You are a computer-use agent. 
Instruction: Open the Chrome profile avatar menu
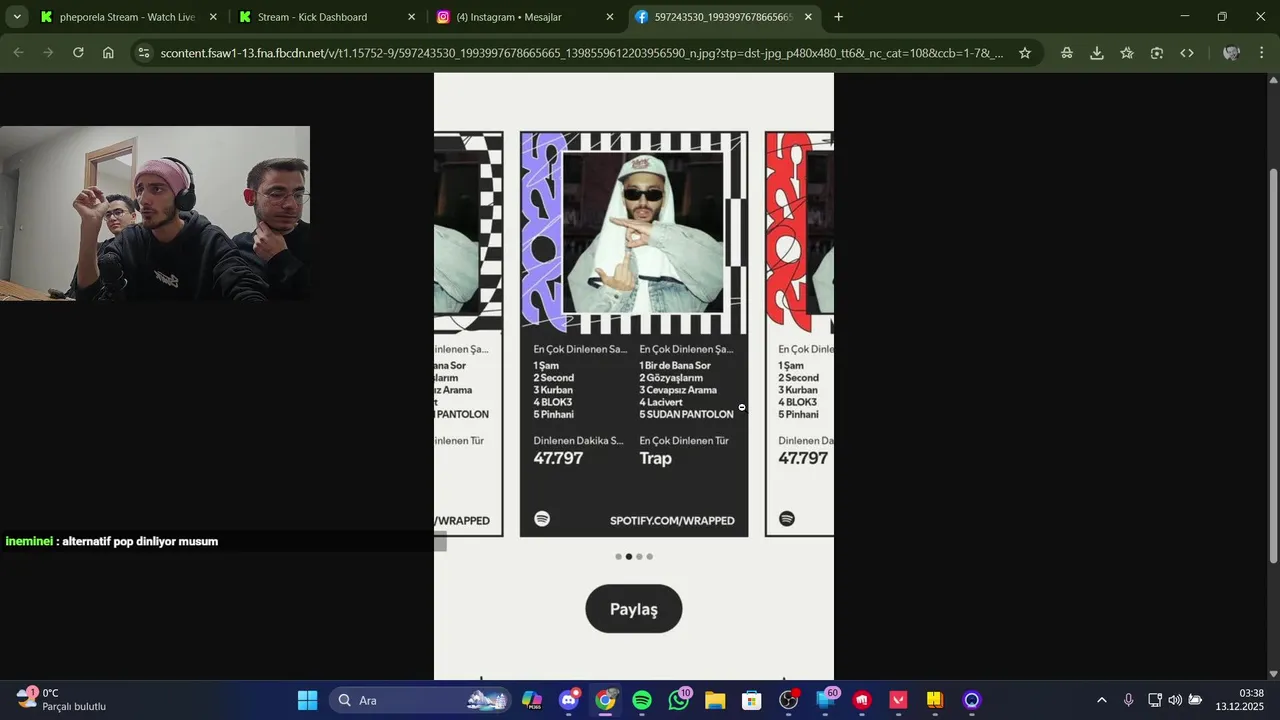pyautogui.click(x=1232, y=53)
